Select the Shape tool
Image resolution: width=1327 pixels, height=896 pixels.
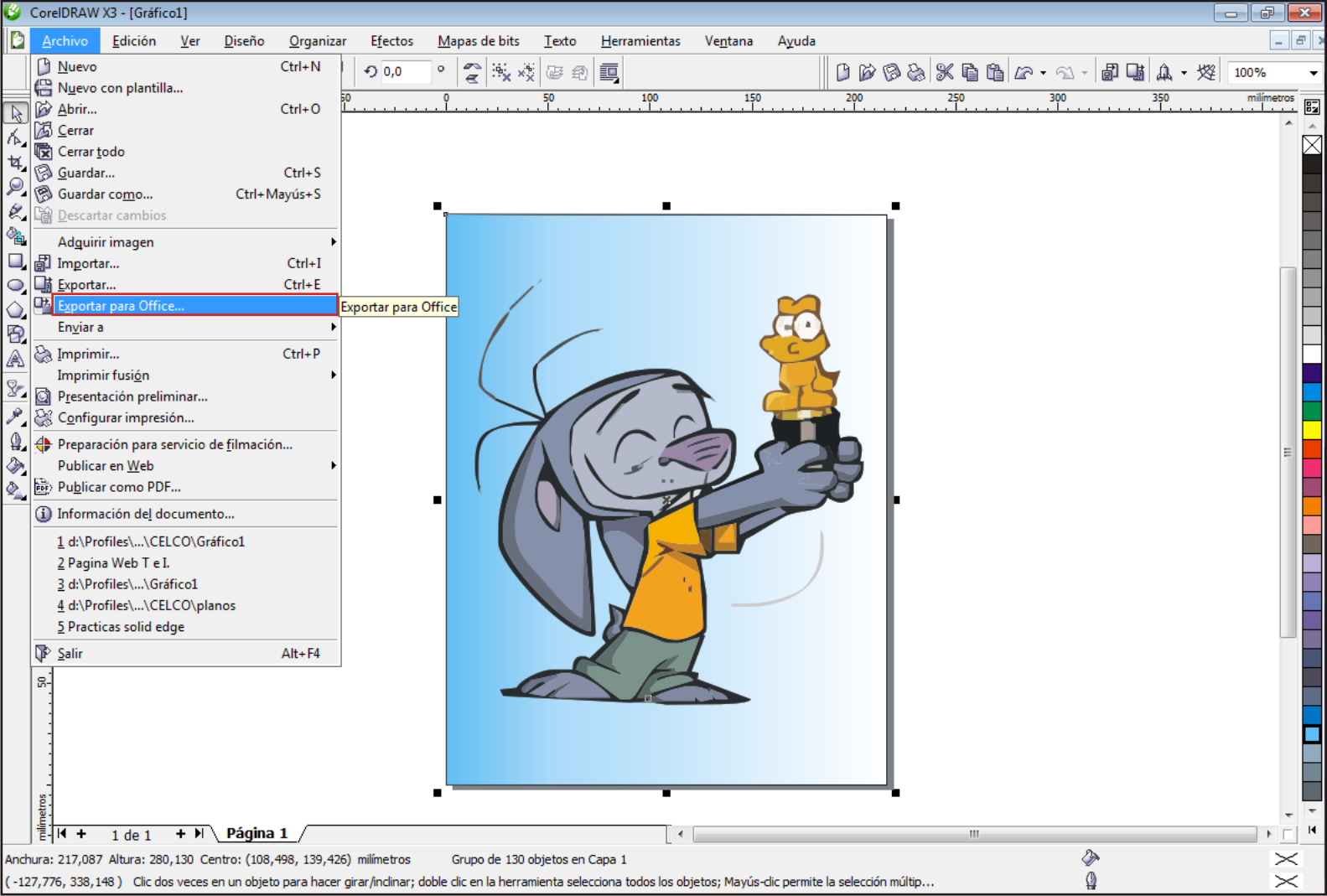(16, 137)
